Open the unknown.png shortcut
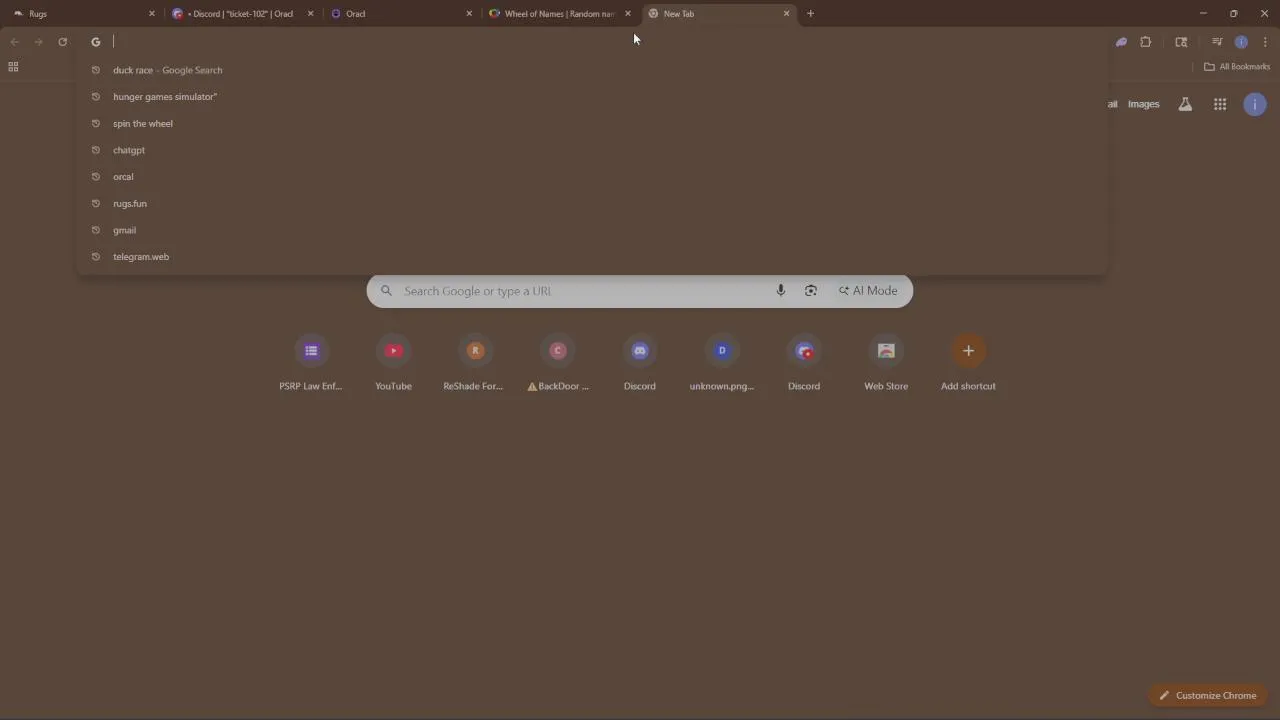 click(x=722, y=364)
